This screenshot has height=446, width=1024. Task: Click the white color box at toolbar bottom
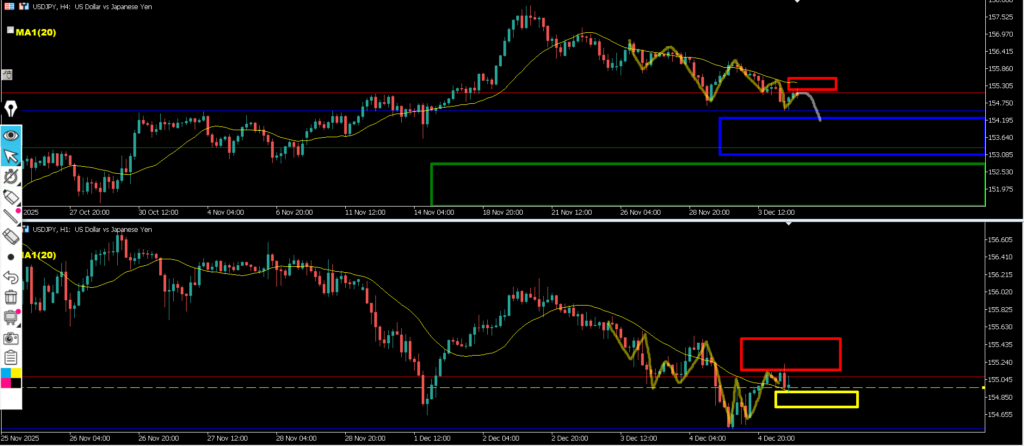coord(11,399)
